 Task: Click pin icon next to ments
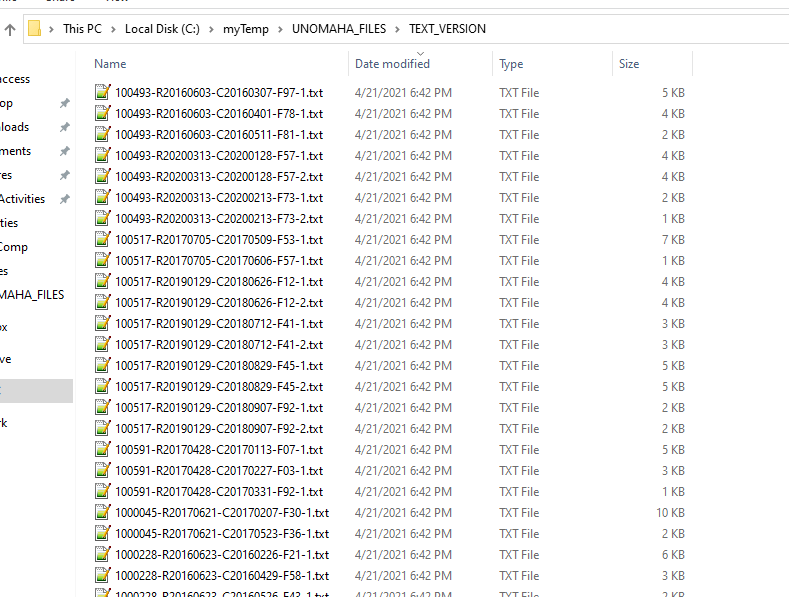coord(64,152)
